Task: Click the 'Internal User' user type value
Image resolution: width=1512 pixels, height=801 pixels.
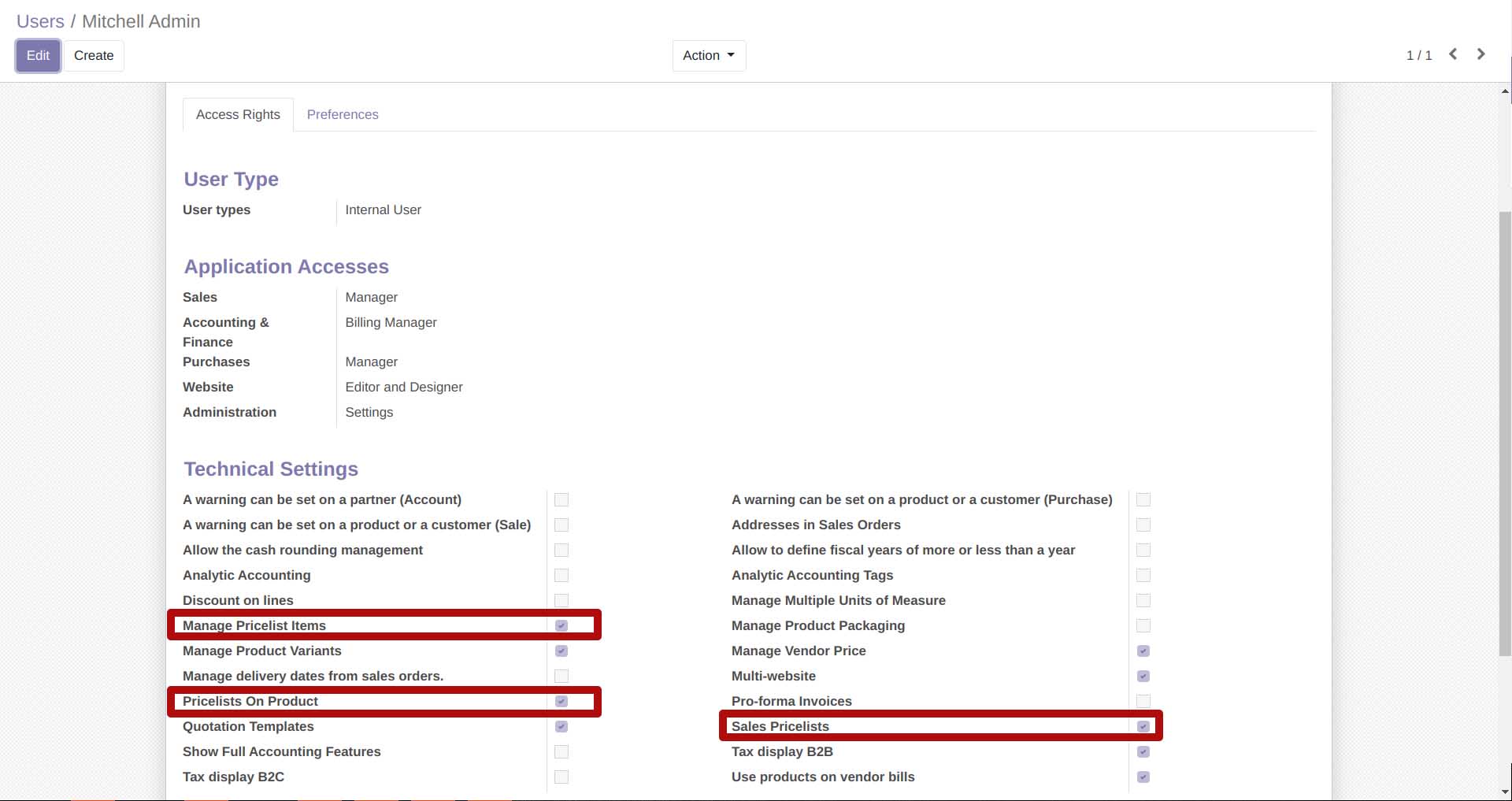Action: click(383, 210)
